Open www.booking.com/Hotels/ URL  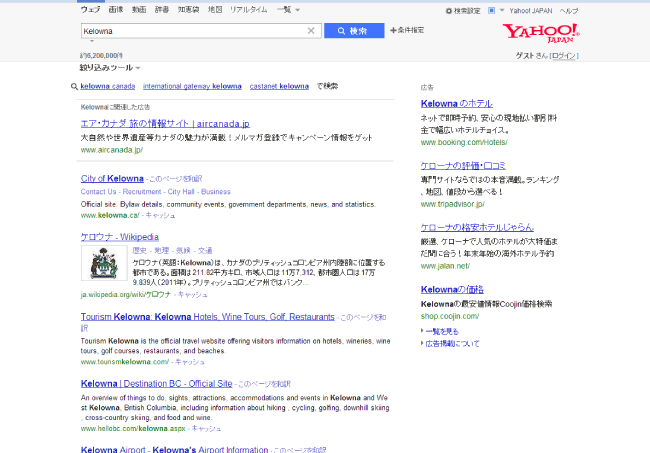(464, 143)
